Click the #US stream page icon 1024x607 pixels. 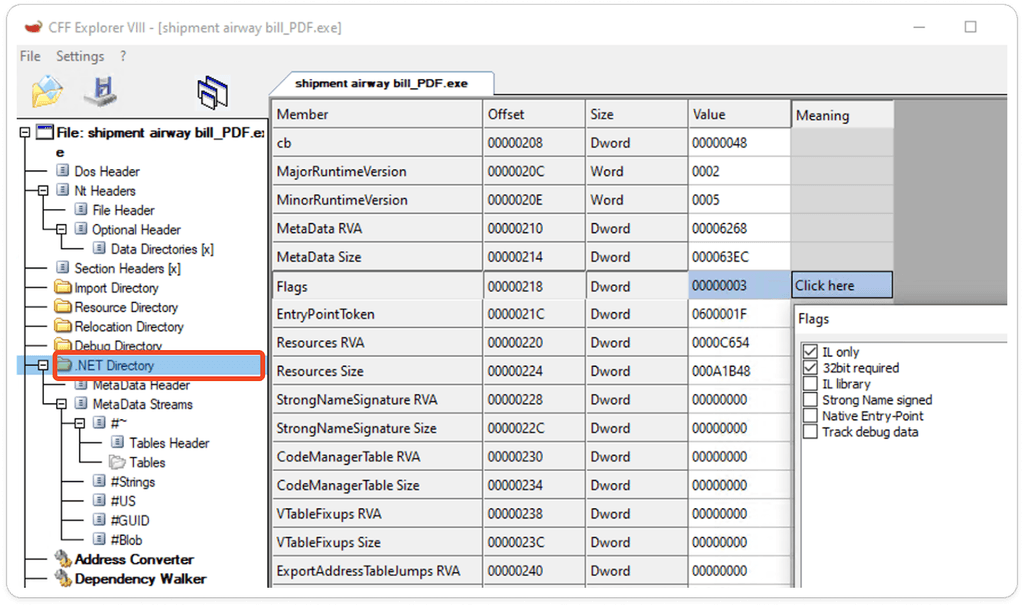click(x=99, y=500)
